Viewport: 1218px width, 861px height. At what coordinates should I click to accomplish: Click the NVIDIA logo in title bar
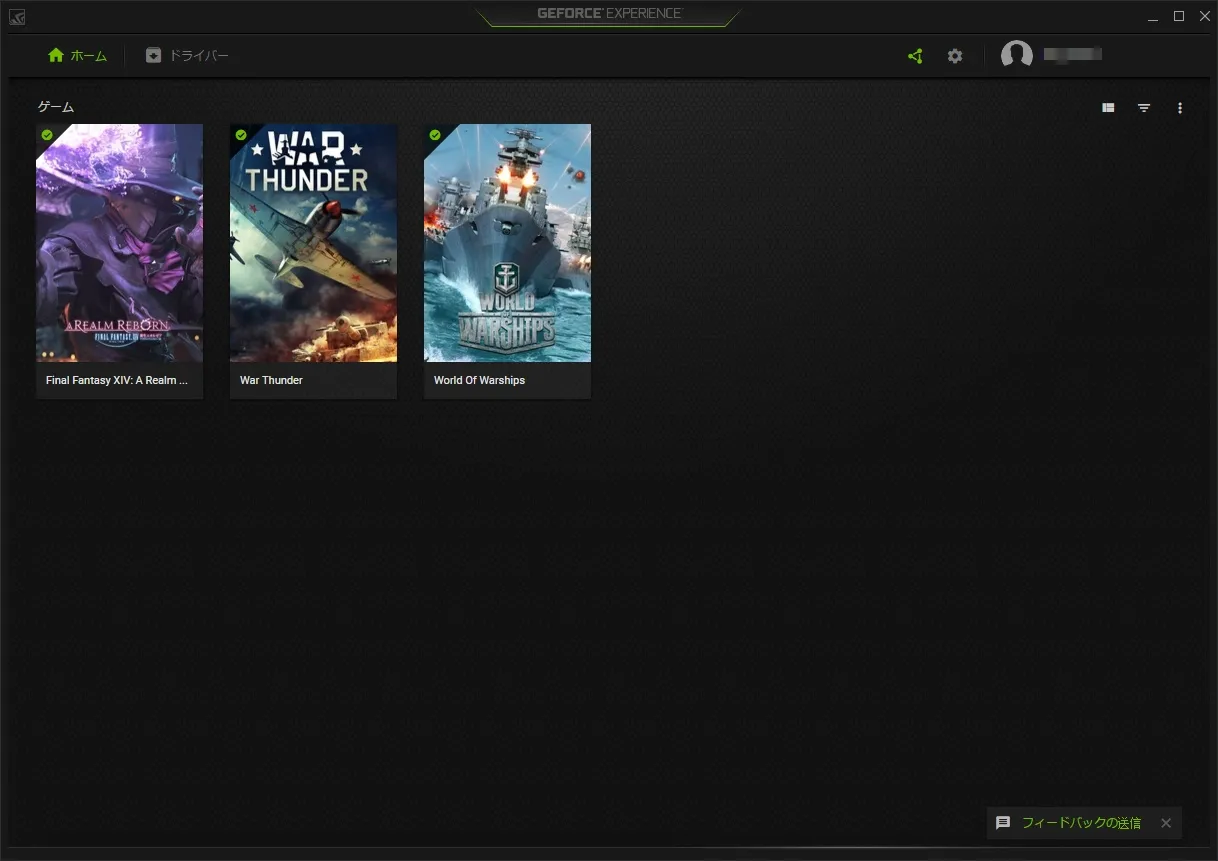17,16
